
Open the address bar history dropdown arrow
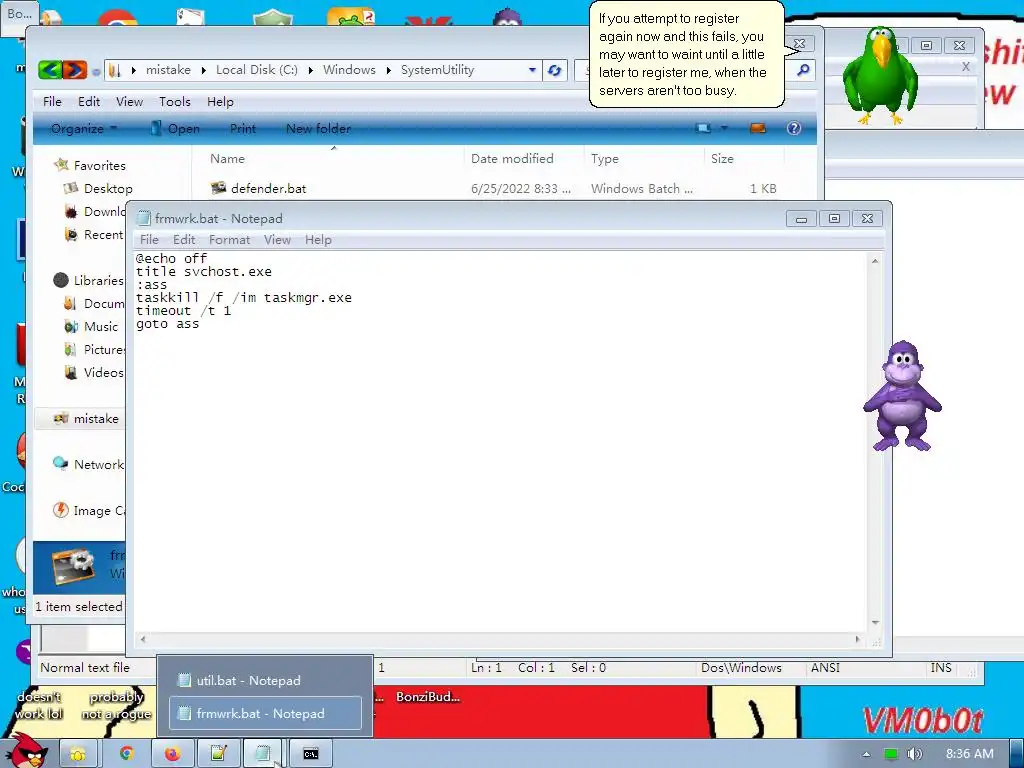(x=532, y=70)
